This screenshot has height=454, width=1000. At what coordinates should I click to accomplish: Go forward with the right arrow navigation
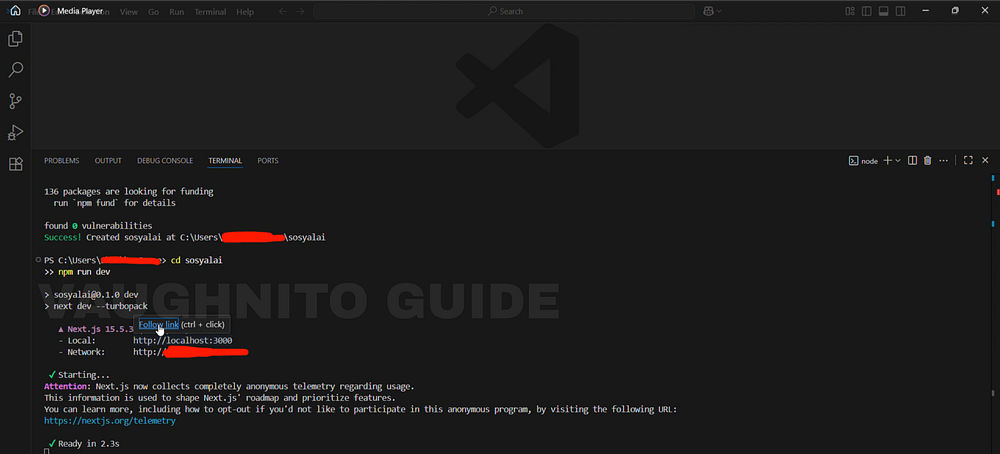click(x=300, y=11)
